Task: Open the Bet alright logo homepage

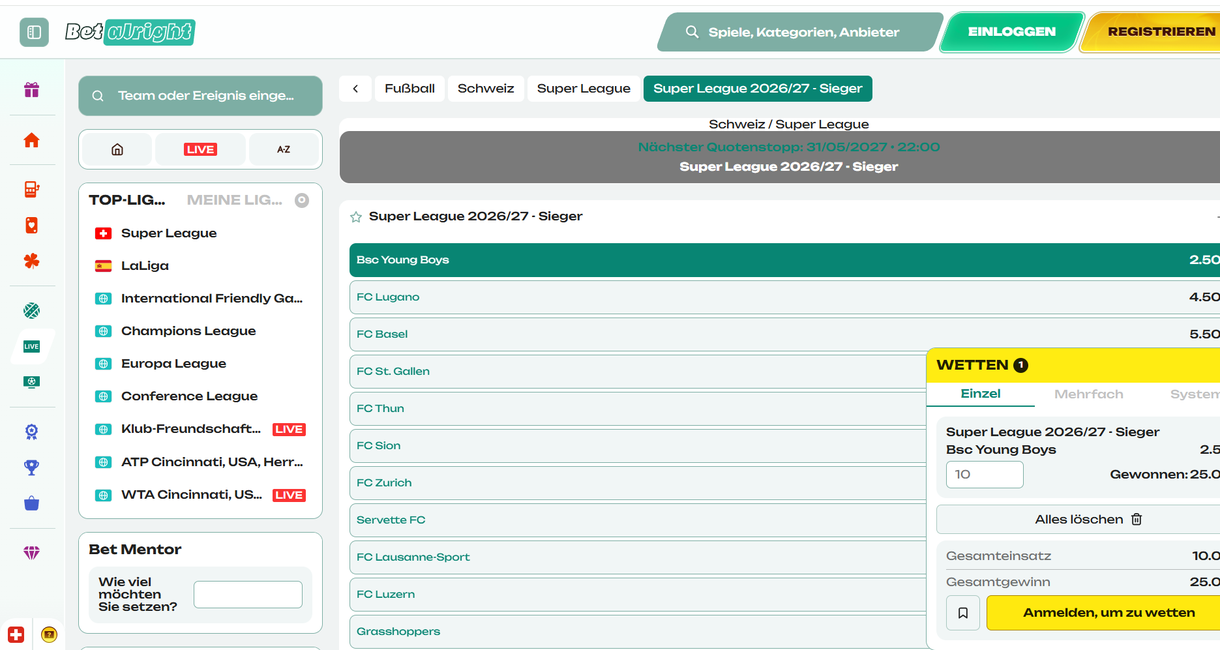Action: [x=129, y=32]
